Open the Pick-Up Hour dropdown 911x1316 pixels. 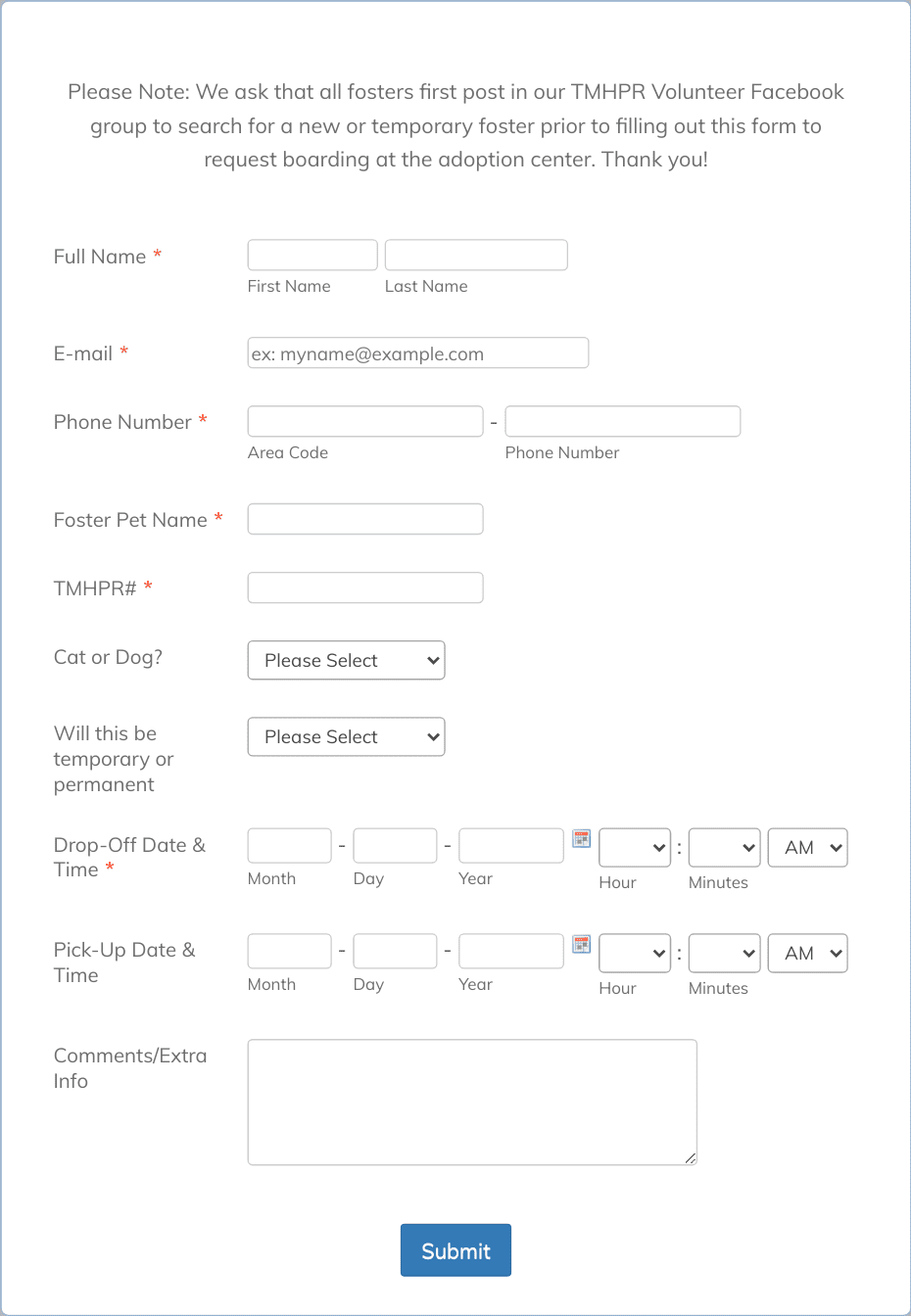pyautogui.click(x=635, y=954)
